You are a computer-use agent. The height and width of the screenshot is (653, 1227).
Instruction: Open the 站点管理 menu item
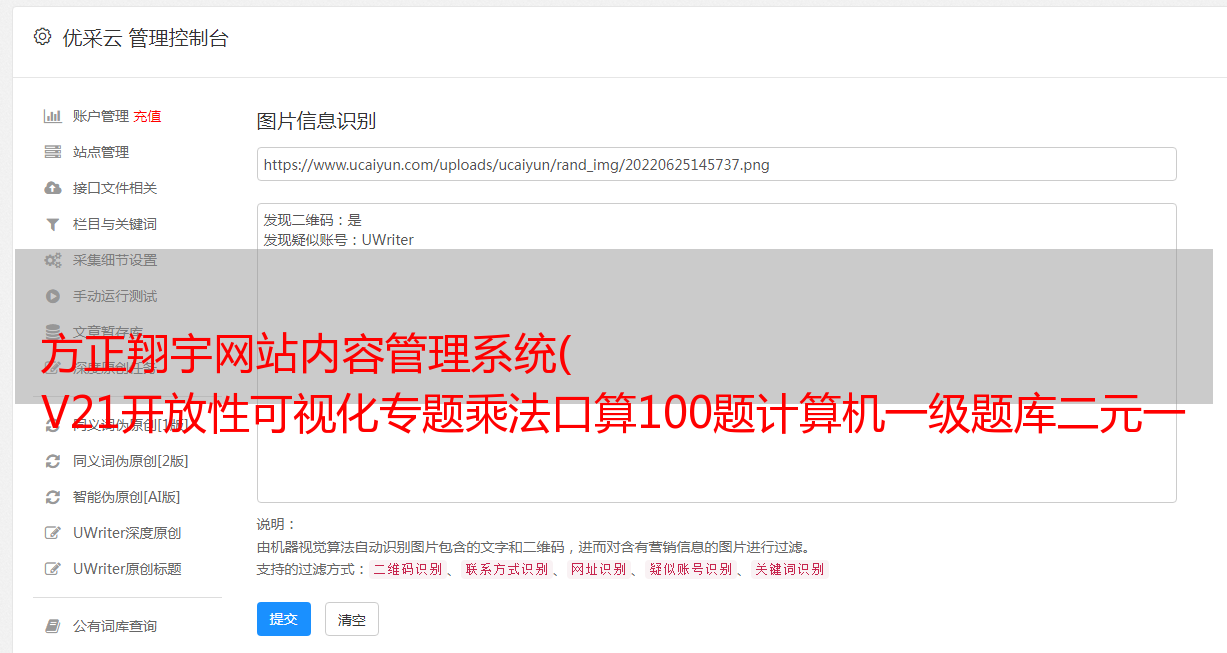click(101, 152)
